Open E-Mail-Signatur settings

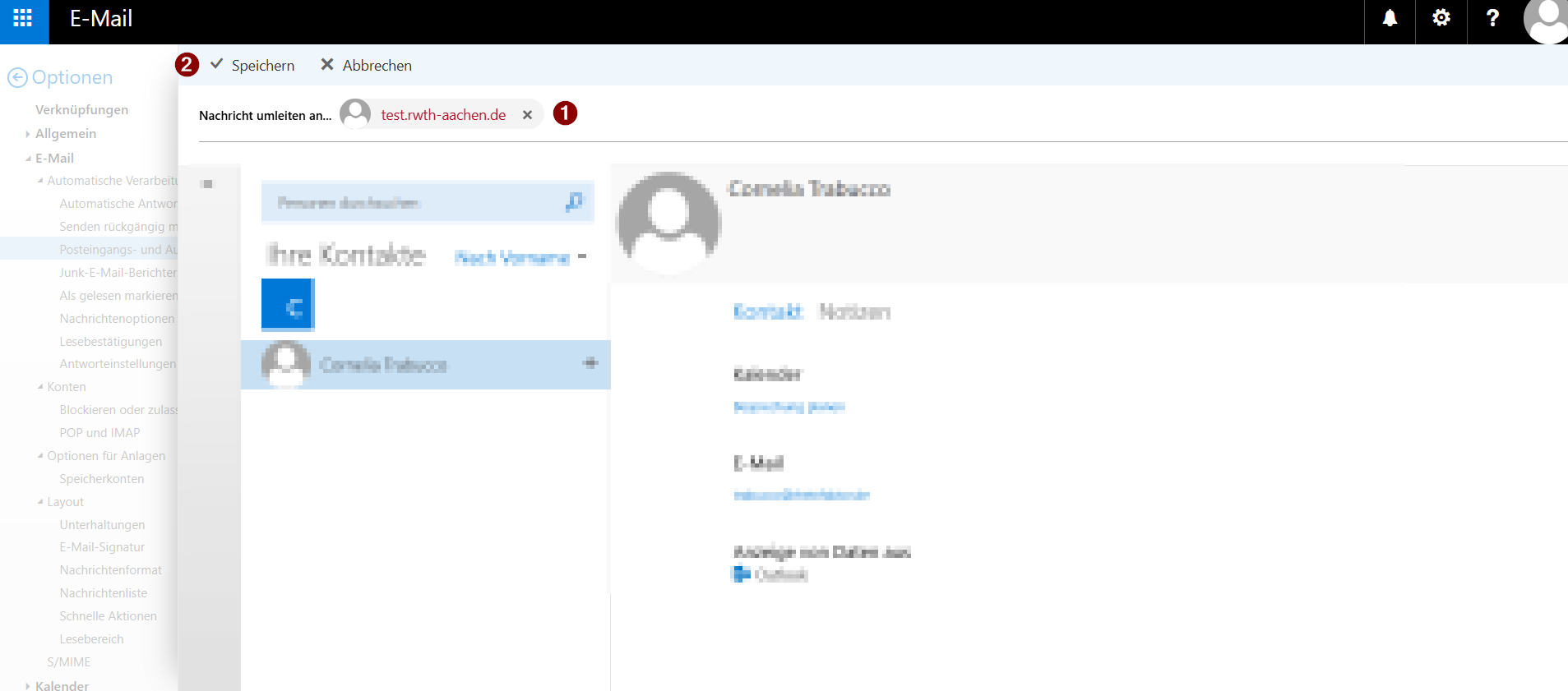click(102, 547)
